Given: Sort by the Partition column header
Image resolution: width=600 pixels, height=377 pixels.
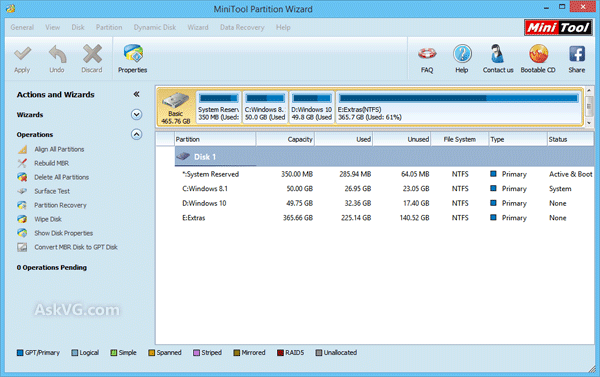Looking at the screenshot, I should pos(215,139).
